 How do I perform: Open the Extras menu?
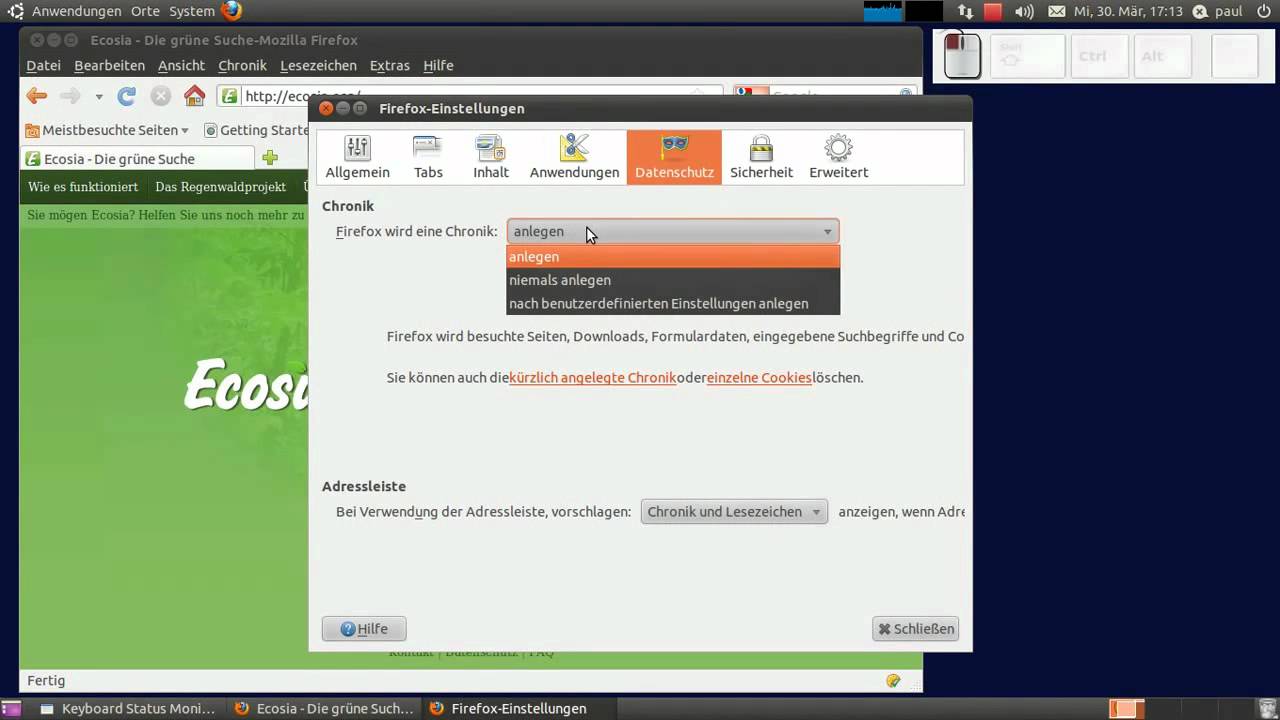coord(390,66)
